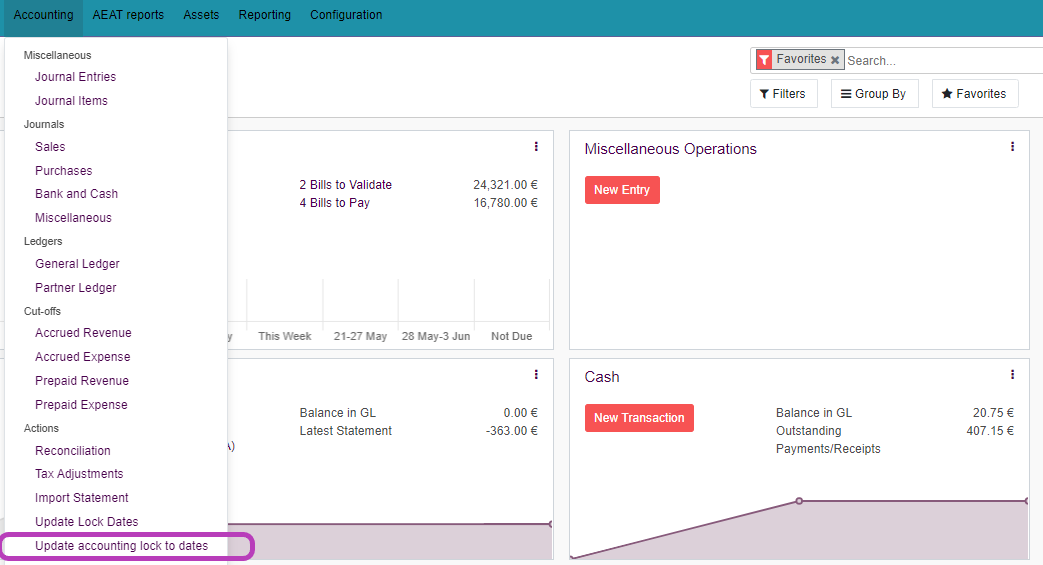This screenshot has height=565, width=1043.
Task: Open the 2 Bills to Validate link
Action: click(345, 185)
